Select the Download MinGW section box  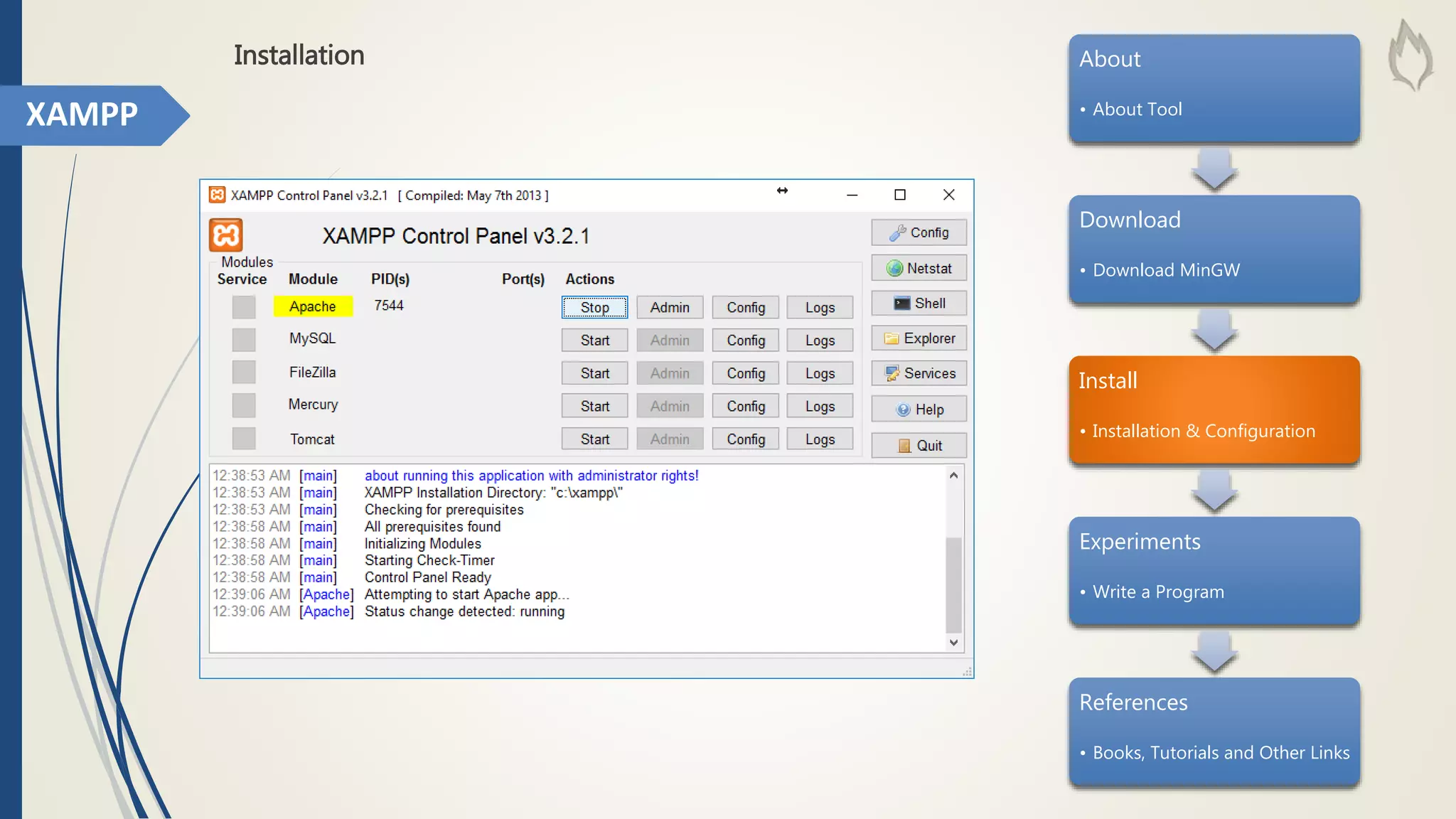(1214, 250)
